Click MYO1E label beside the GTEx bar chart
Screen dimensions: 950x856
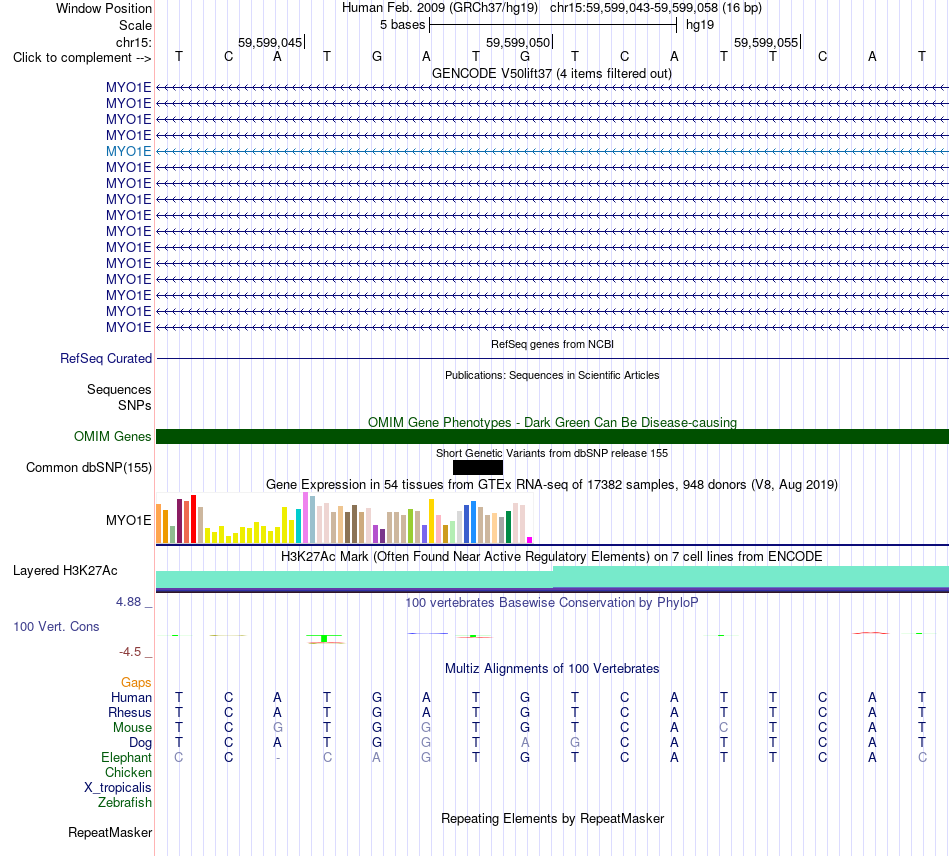pos(128,520)
